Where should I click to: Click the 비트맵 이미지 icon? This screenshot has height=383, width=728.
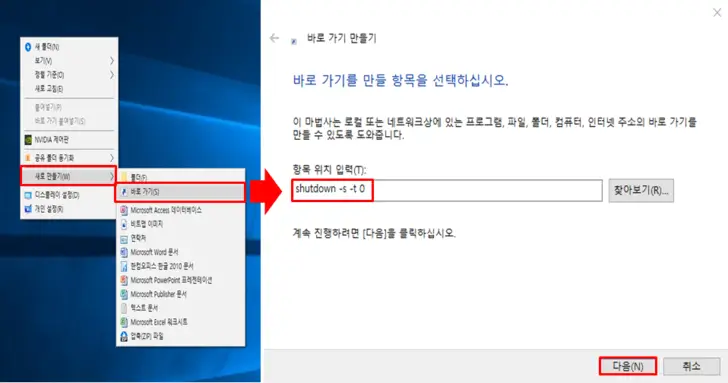click(124, 224)
